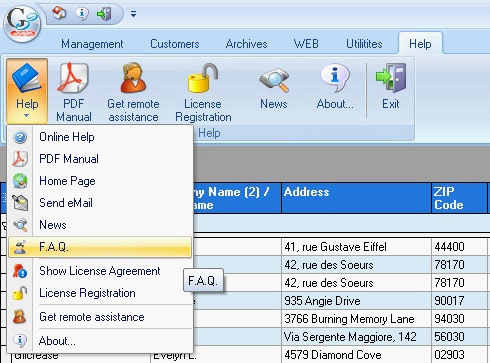Image resolution: width=490 pixels, height=363 pixels.
Task: Choose Get remote assistance in dropdown menu
Action: pos(100,317)
